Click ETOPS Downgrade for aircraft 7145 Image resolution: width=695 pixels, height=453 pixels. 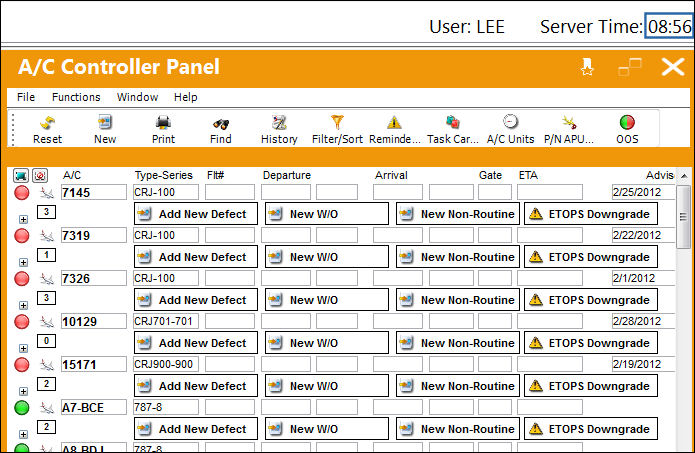point(591,214)
